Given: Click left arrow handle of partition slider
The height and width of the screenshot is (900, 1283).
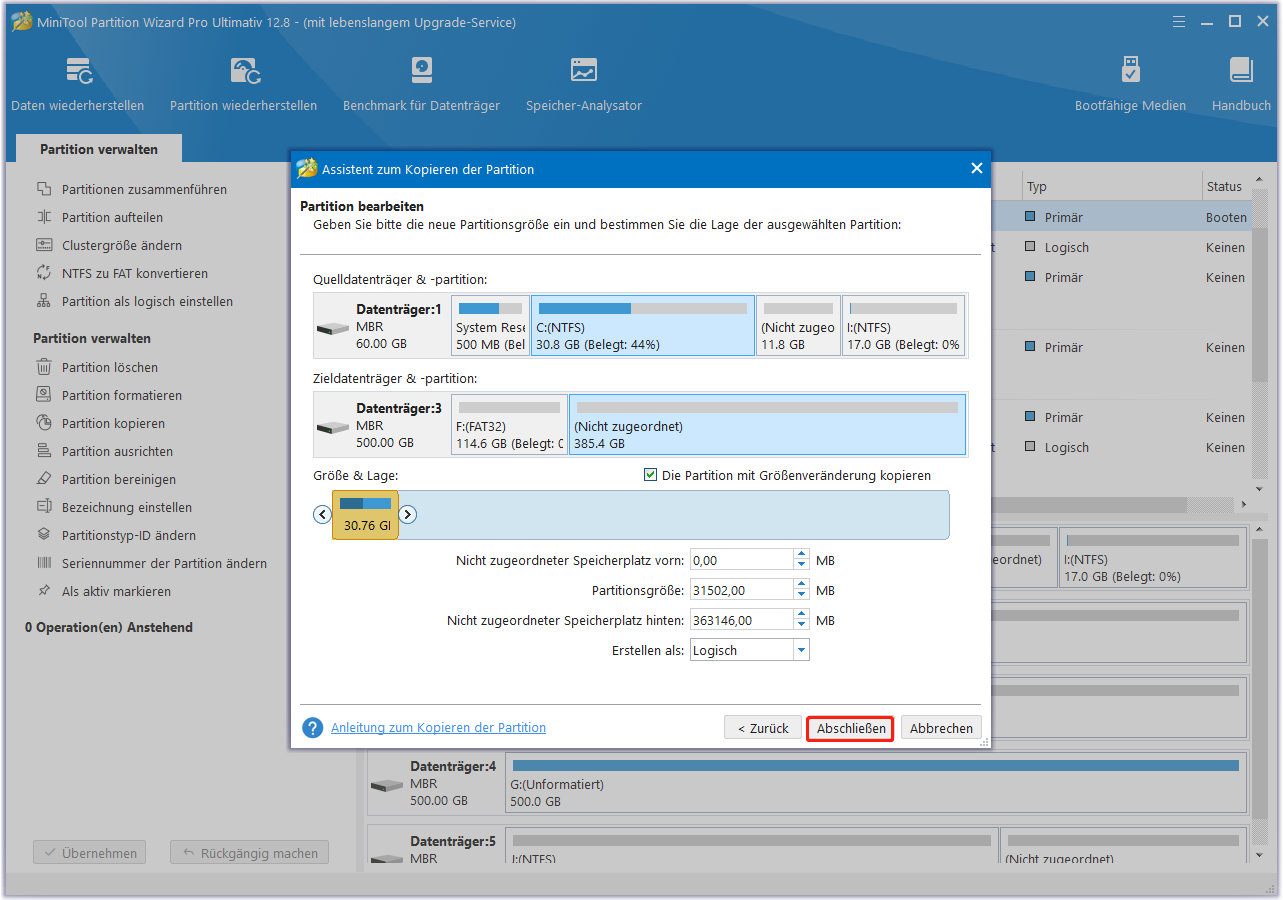Looking at the screenshot, I should pos(322,515).
